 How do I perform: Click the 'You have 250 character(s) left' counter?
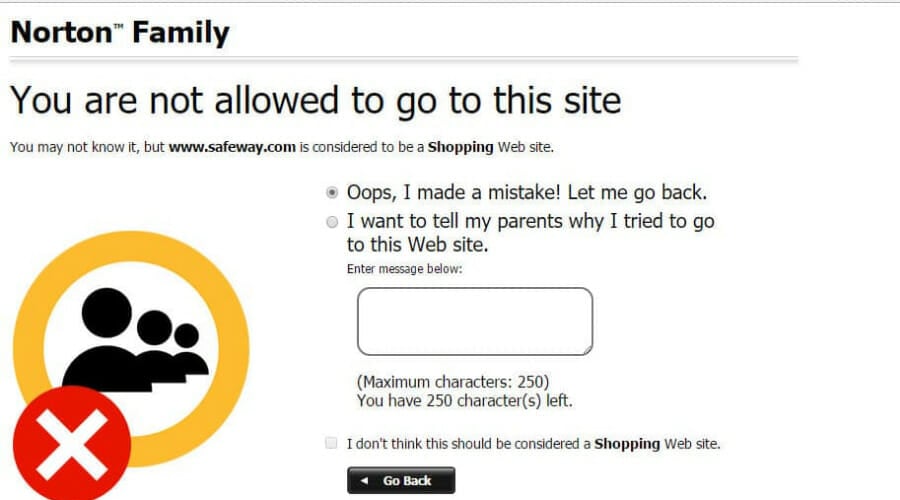click(x=464, y=401)
